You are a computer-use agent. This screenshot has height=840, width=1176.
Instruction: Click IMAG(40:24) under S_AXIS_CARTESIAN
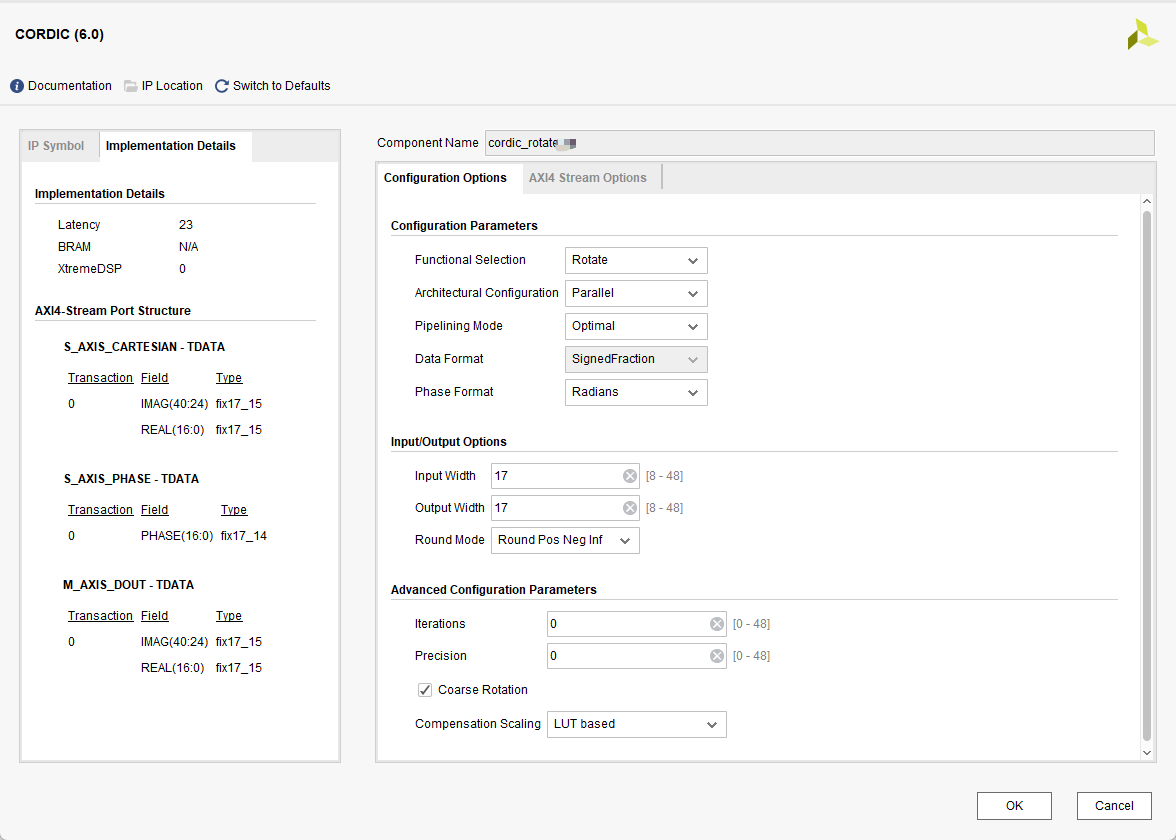tap(174, 404)
